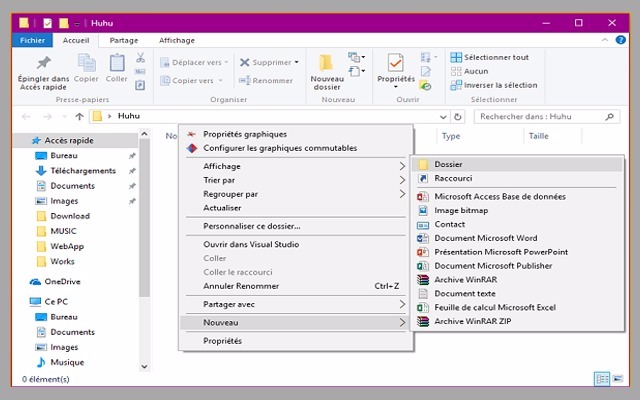Viewport: 640px width, 400px height.
Task: Create a Document Microsoft Word from submenu
Action: point(486,237)
